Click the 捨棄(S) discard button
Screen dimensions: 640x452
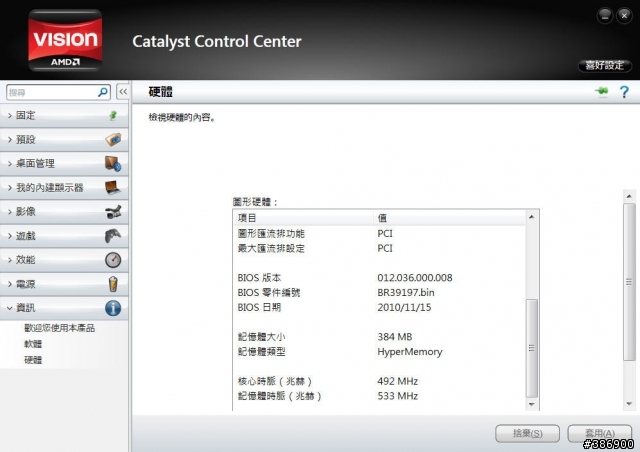(x=527, y=433)
